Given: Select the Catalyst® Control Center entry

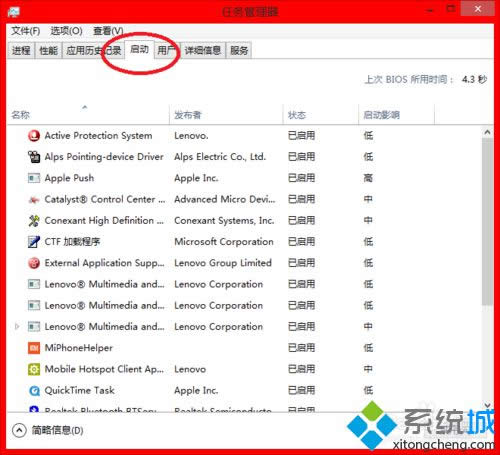Looking at the screenshot, I should [x=105, y=199].
